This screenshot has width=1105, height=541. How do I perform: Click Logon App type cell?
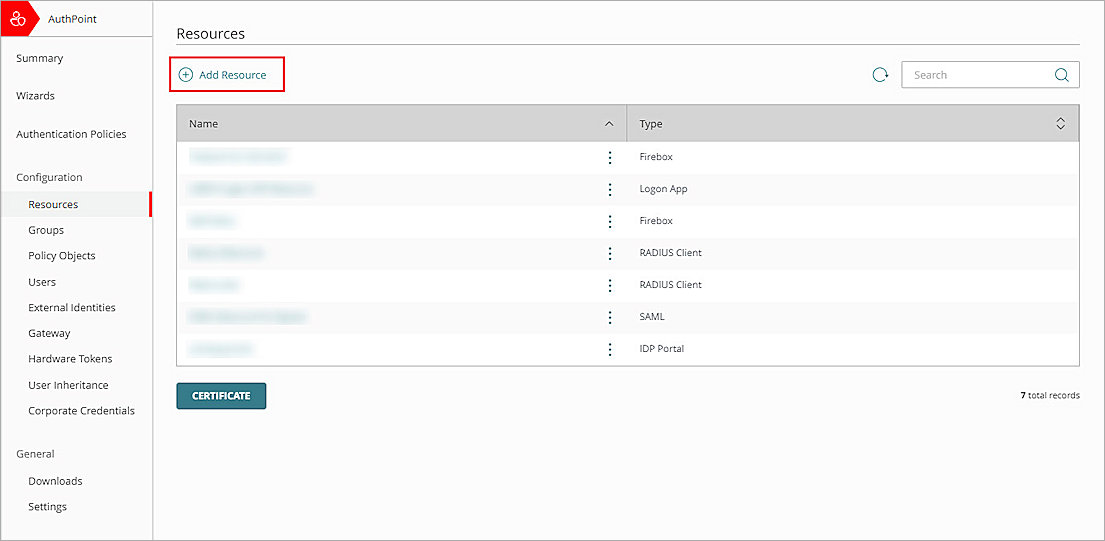click(663, 189)
